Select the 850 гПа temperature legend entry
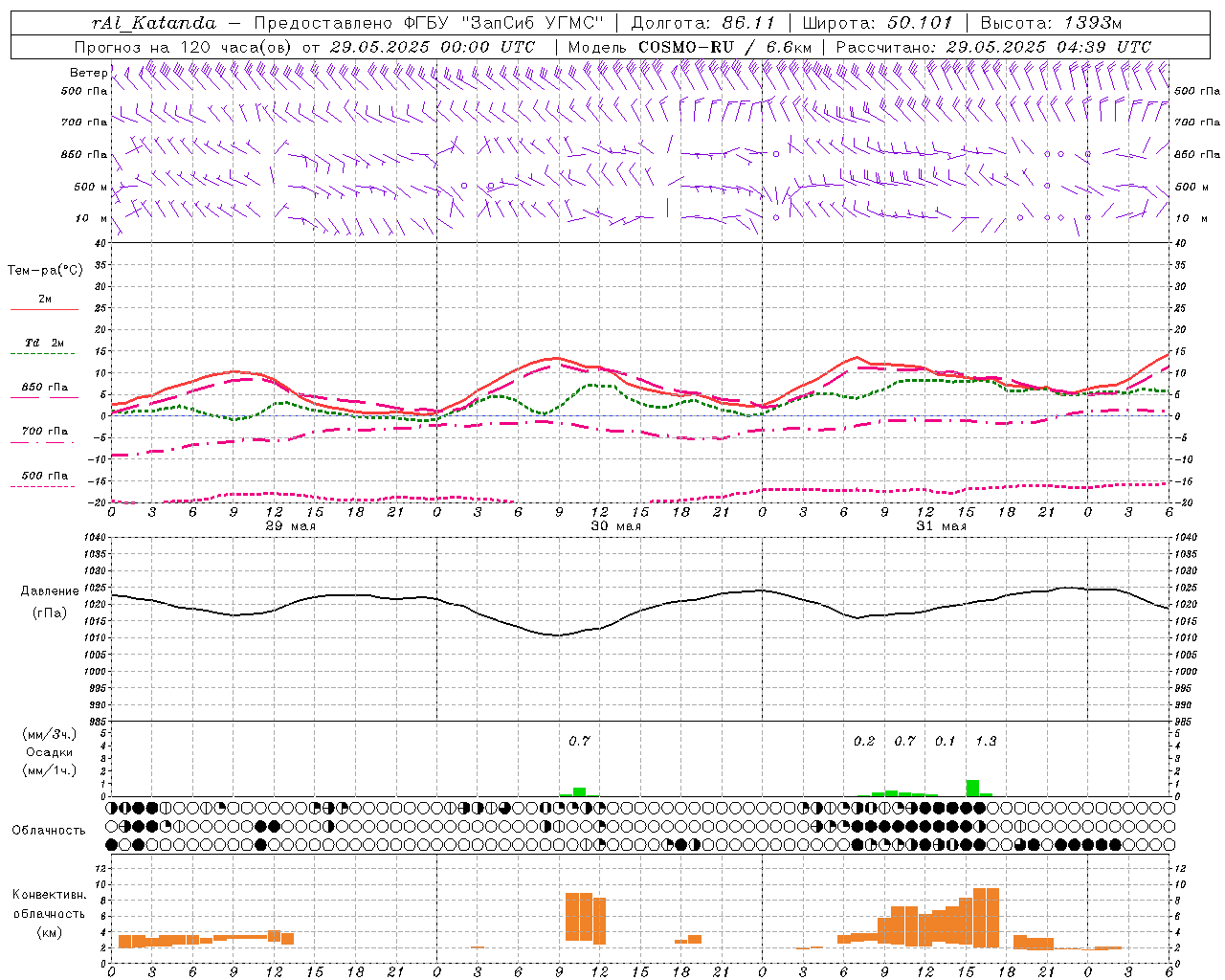Viewport: 1225px width, 980px height. [44, 388]
